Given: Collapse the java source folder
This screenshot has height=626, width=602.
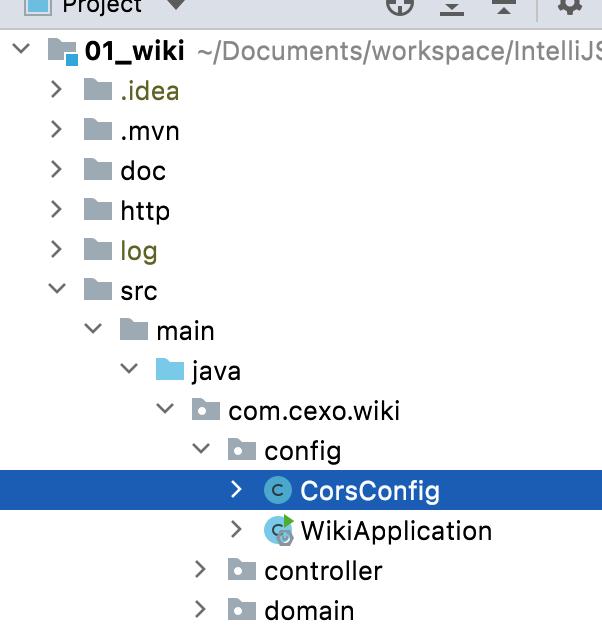Looking at the screenshot, I should 129,368.
